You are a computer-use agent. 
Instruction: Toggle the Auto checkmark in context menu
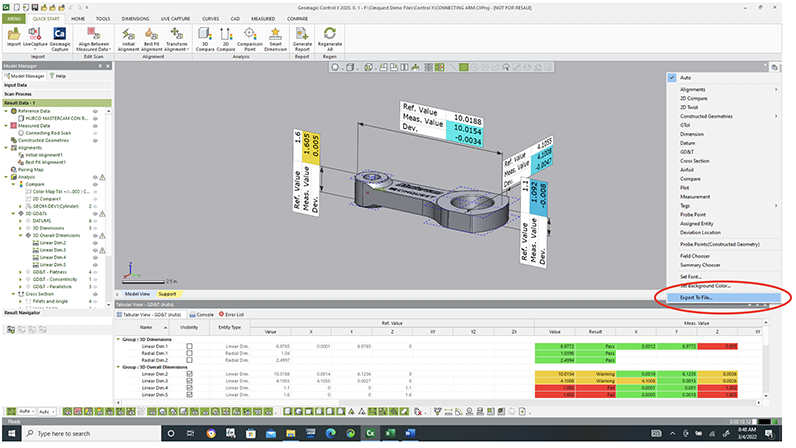(x=672, y=78)
